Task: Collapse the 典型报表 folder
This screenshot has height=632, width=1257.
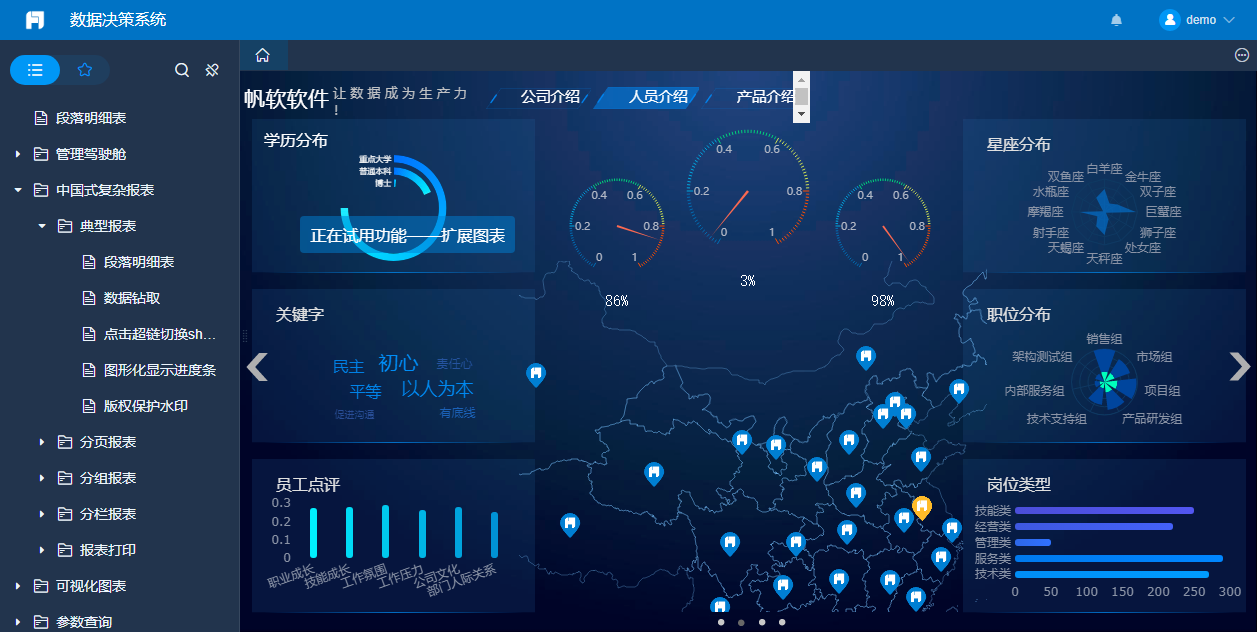Action: (42, 226)
